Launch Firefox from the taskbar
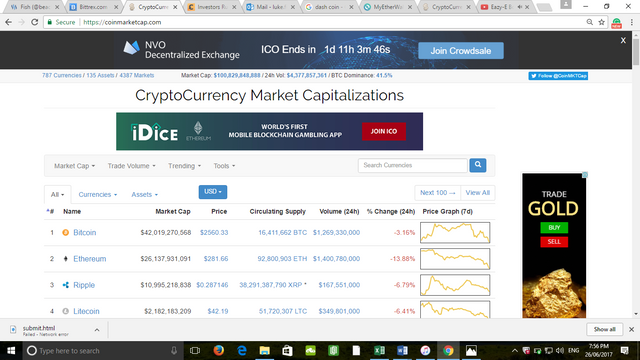This screenshot has width=640, height=360. (x=218, y=351)
